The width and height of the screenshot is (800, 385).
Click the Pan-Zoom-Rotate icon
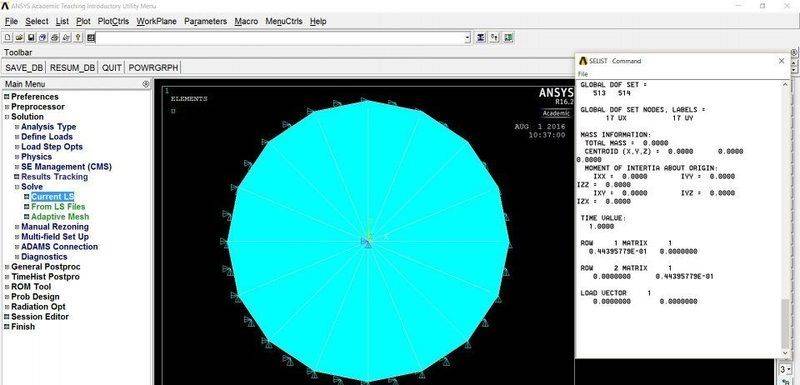(x=43, y=38)
